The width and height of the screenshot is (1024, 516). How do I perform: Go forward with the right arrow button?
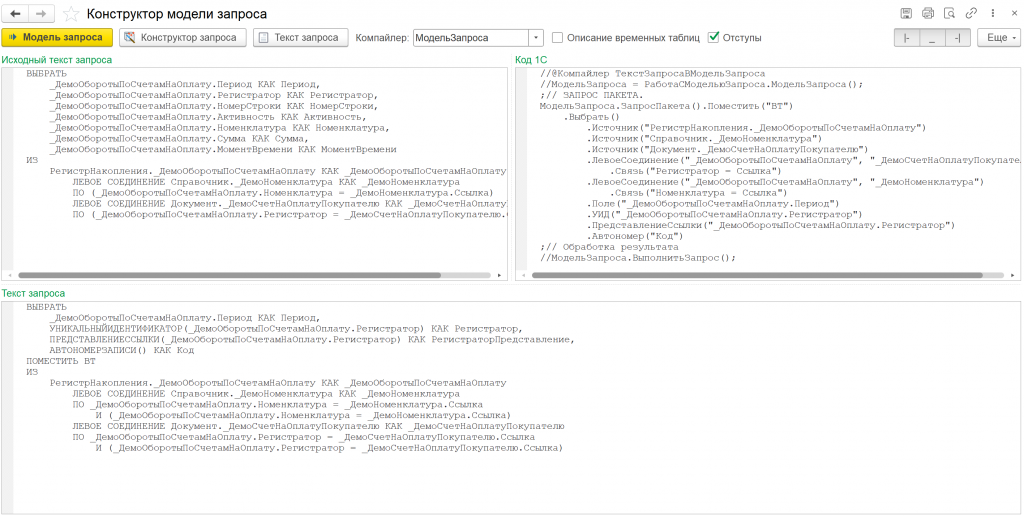point(41,14)
